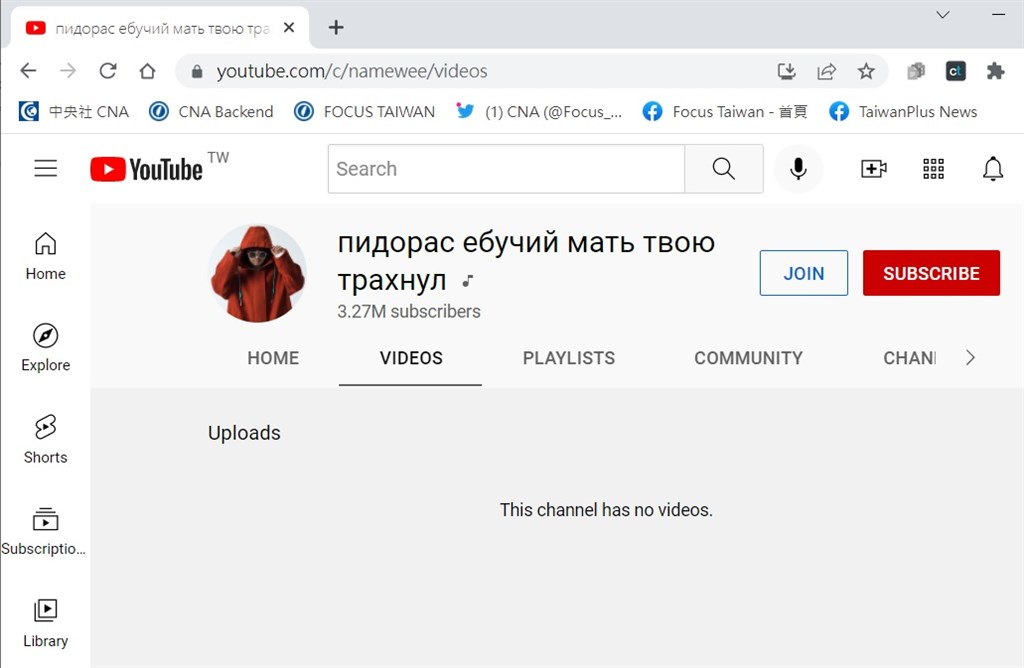Bookmark this page with star icon
The height and width of the screenshot is (668, 1024).
(x=866, y=71)
